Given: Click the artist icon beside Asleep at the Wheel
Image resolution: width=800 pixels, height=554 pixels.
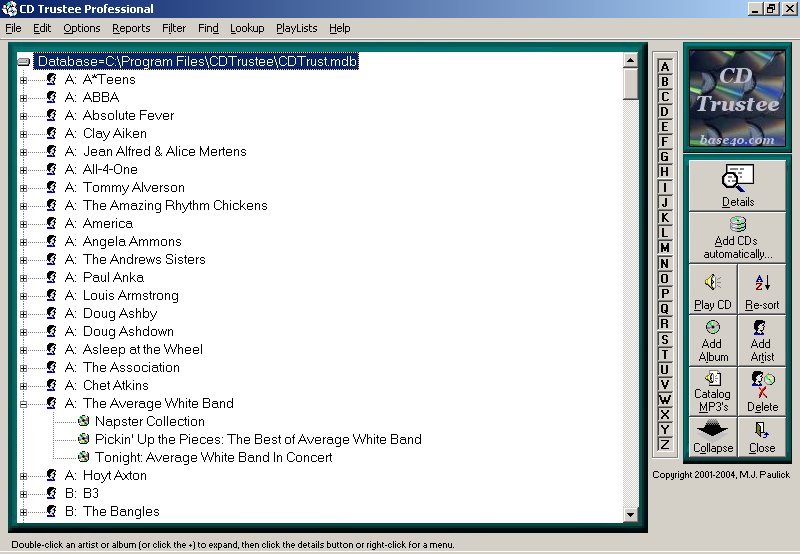Looking at the screenshot, I should point(51,349).
